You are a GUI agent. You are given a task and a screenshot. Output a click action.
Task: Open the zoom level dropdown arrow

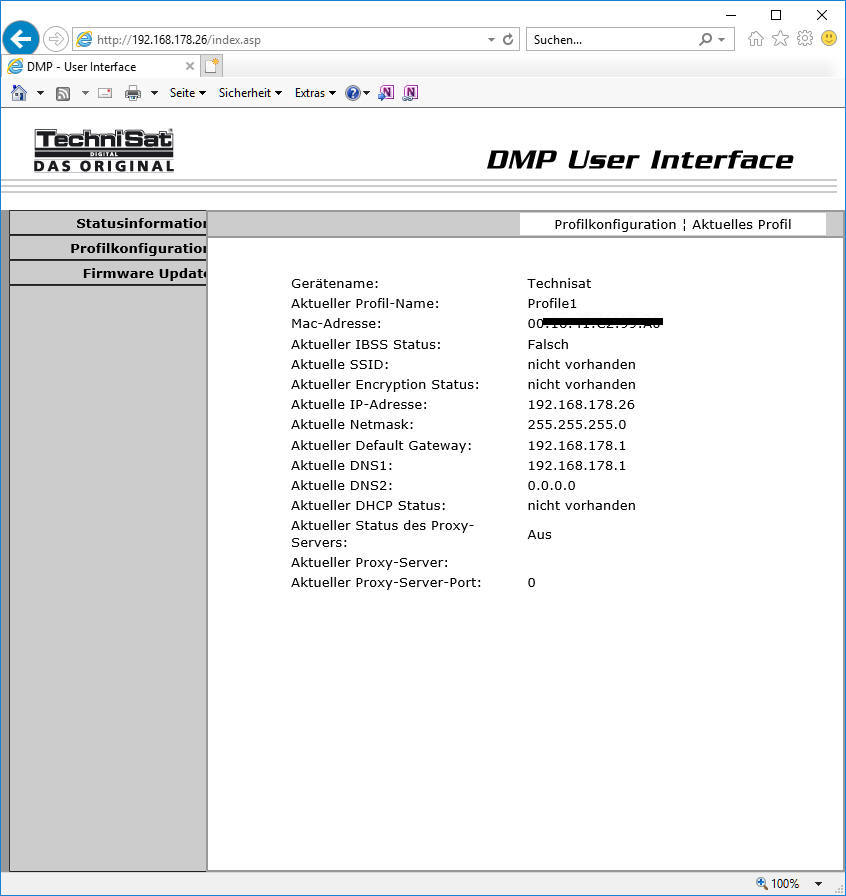(819, 884)
